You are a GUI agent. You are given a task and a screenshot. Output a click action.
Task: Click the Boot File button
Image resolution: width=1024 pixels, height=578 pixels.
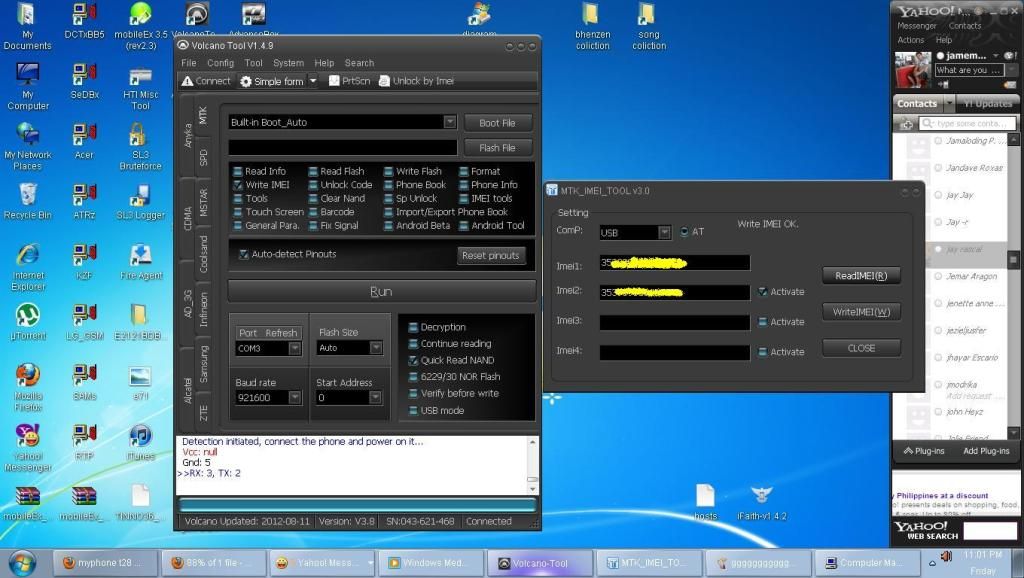(x=498, y=123)
